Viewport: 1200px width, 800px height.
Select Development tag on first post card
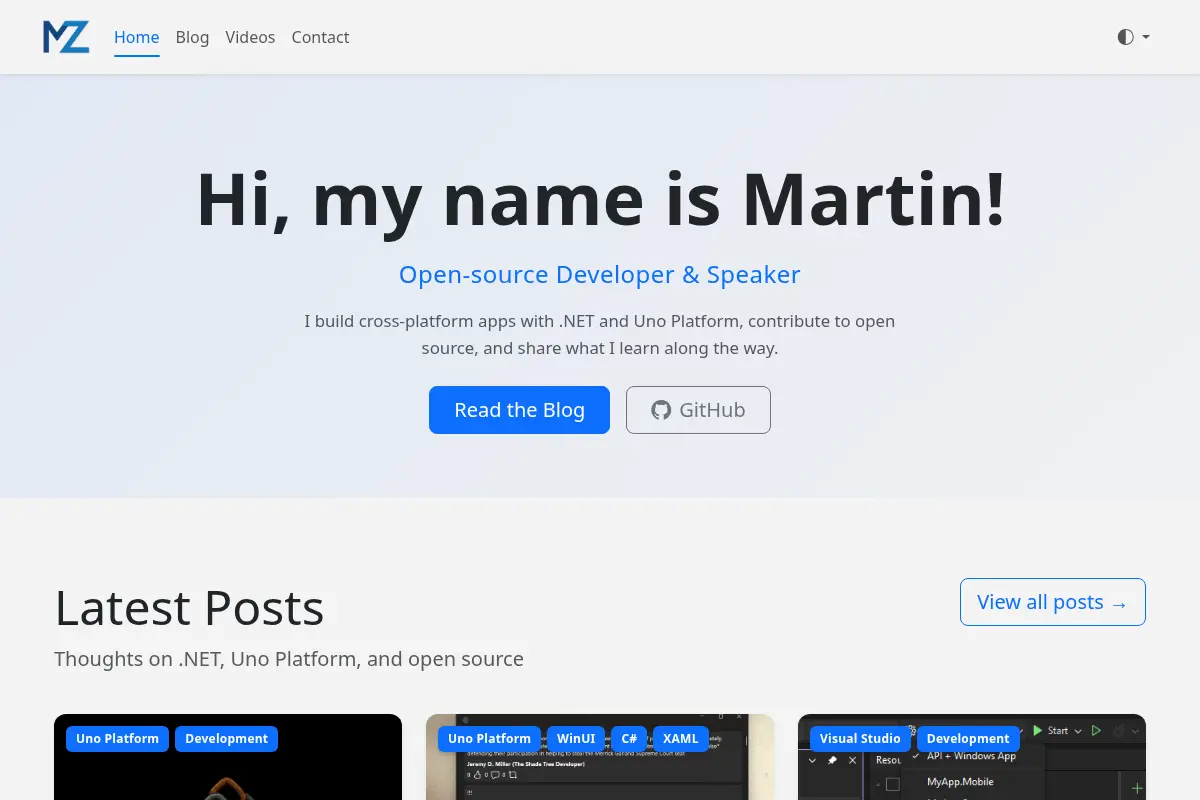(x=226, y=739)
